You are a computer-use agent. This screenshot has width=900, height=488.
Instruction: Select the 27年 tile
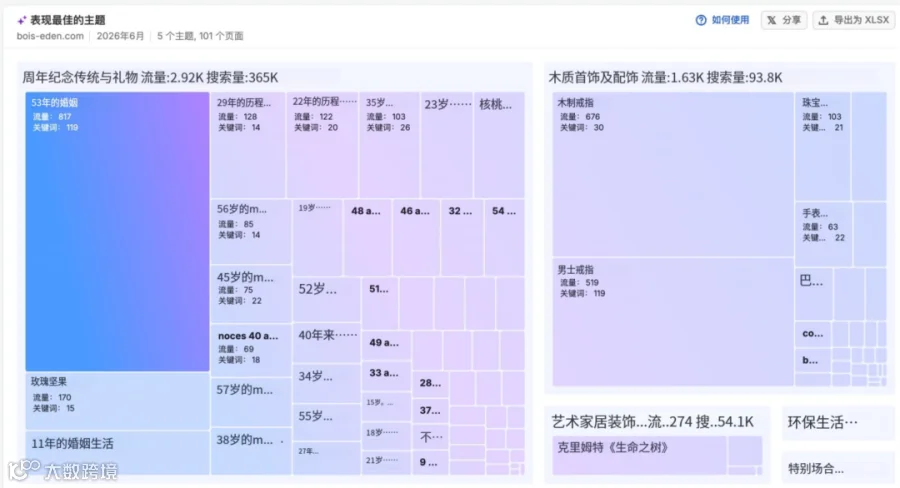coord(327,458)
